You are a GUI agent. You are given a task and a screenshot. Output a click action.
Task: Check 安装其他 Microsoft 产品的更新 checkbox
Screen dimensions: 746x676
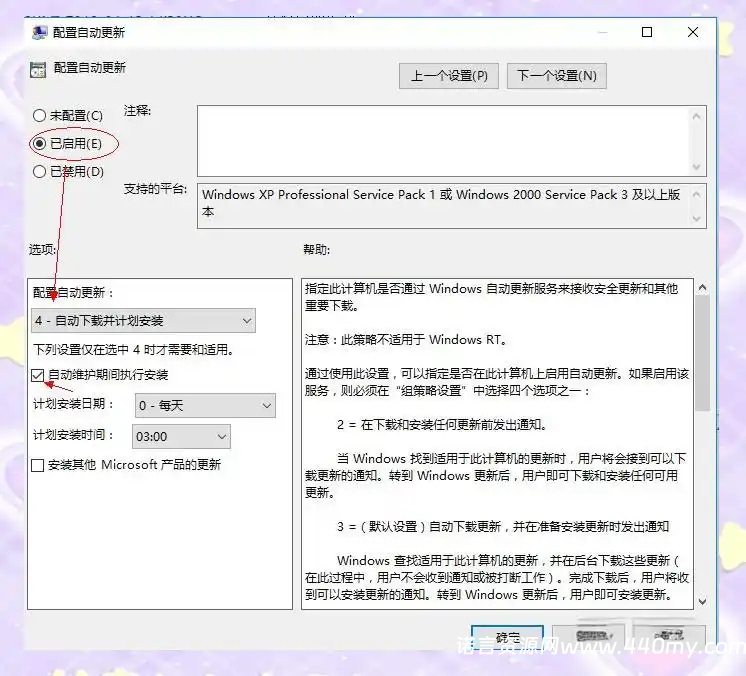pos(38,465)
